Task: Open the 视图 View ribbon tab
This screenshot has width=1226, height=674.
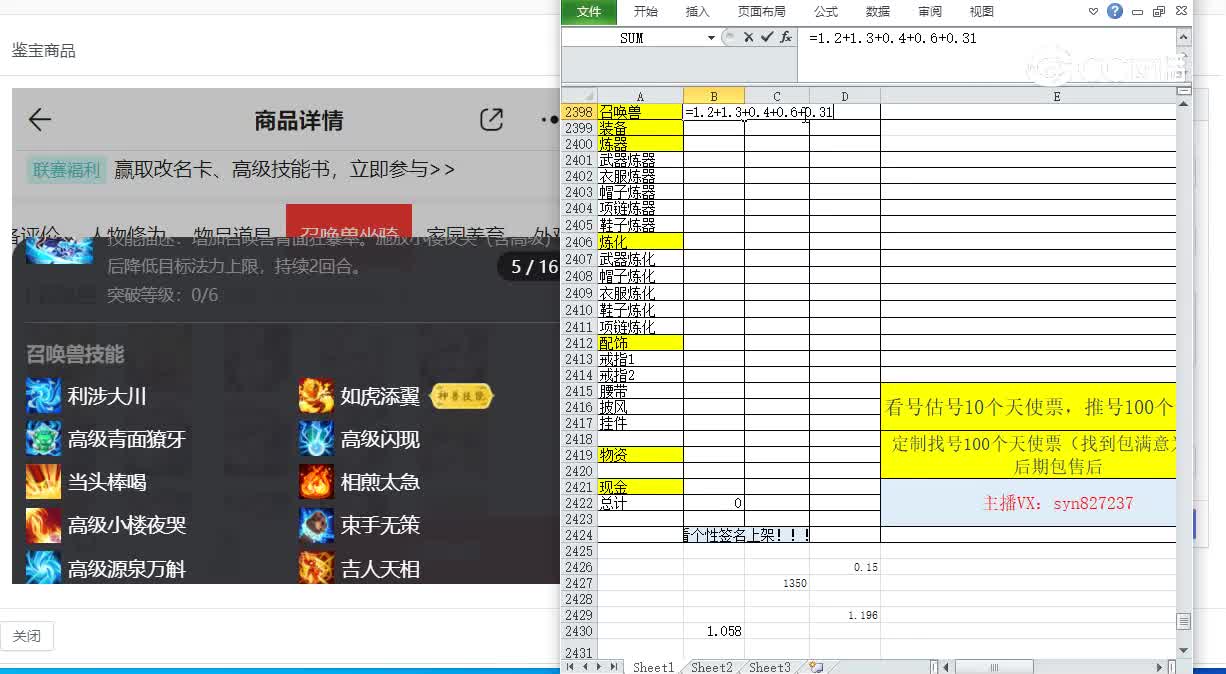Action: pyautogui.click(x=982, y=12)
